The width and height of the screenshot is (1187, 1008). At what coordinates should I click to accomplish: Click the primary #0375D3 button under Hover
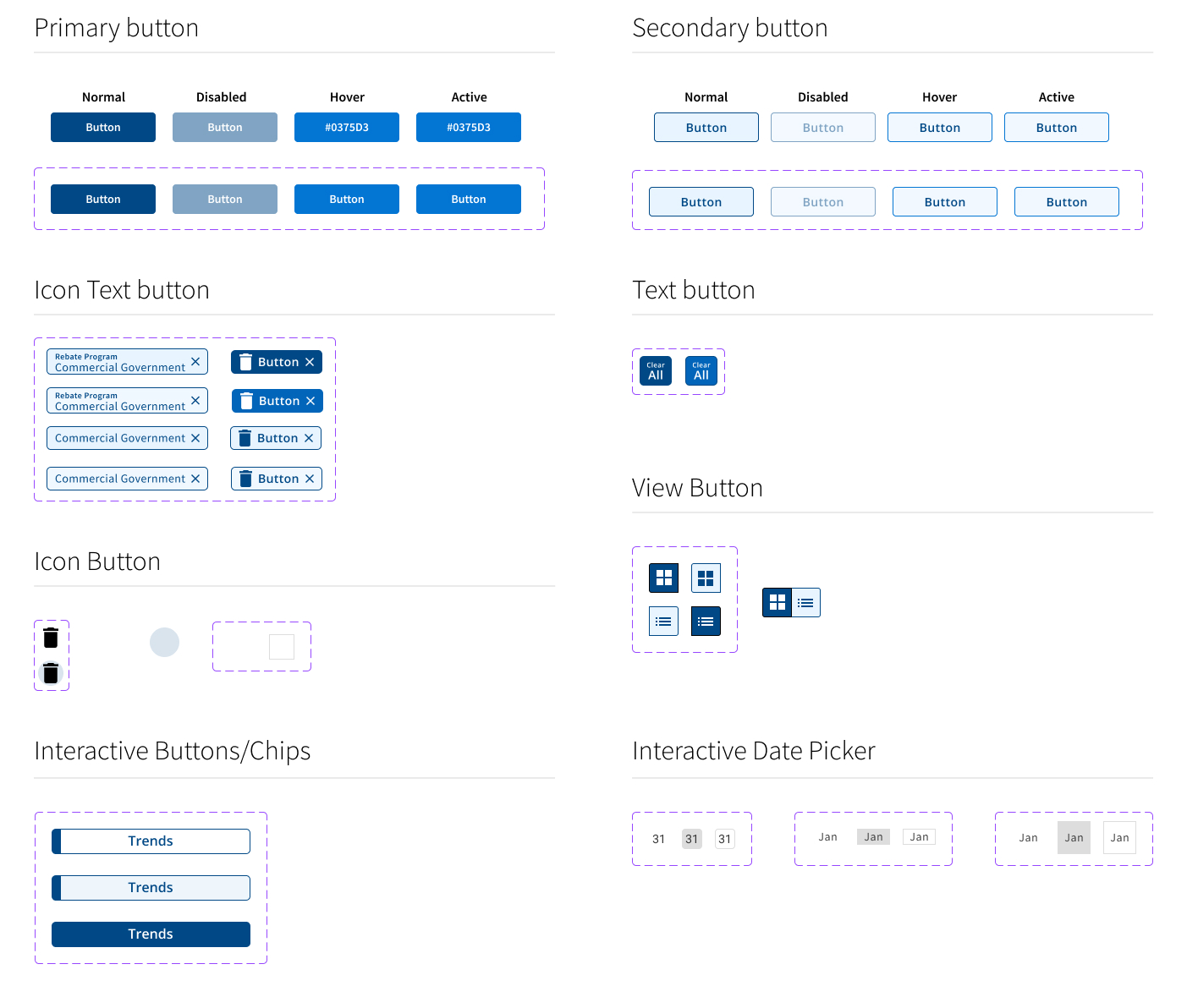[x=347, y=128]
